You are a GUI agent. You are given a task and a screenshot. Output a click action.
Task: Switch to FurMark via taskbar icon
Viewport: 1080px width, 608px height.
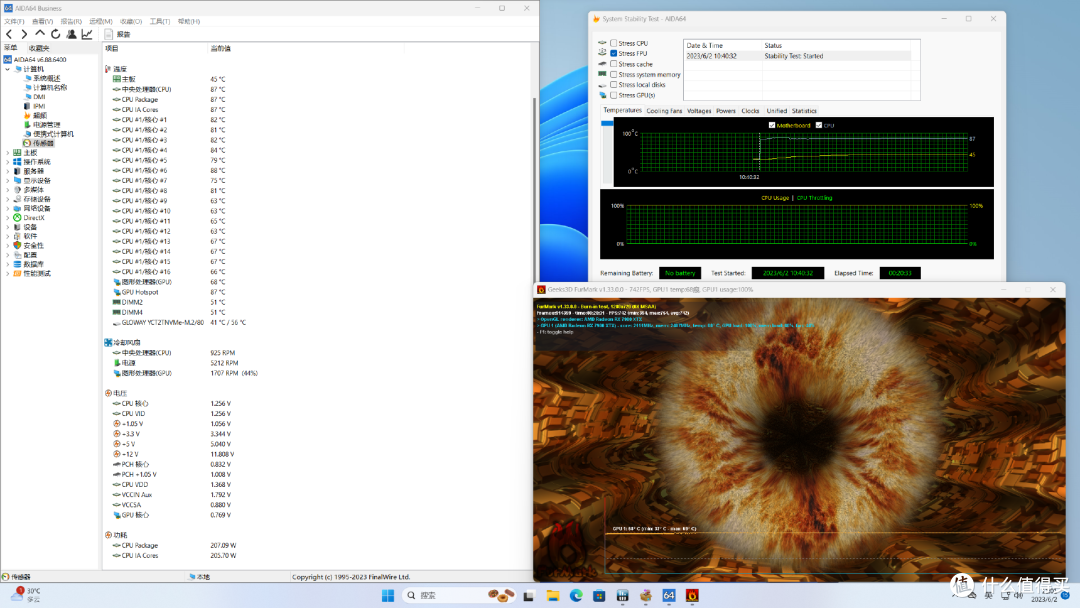pos(692,595)
